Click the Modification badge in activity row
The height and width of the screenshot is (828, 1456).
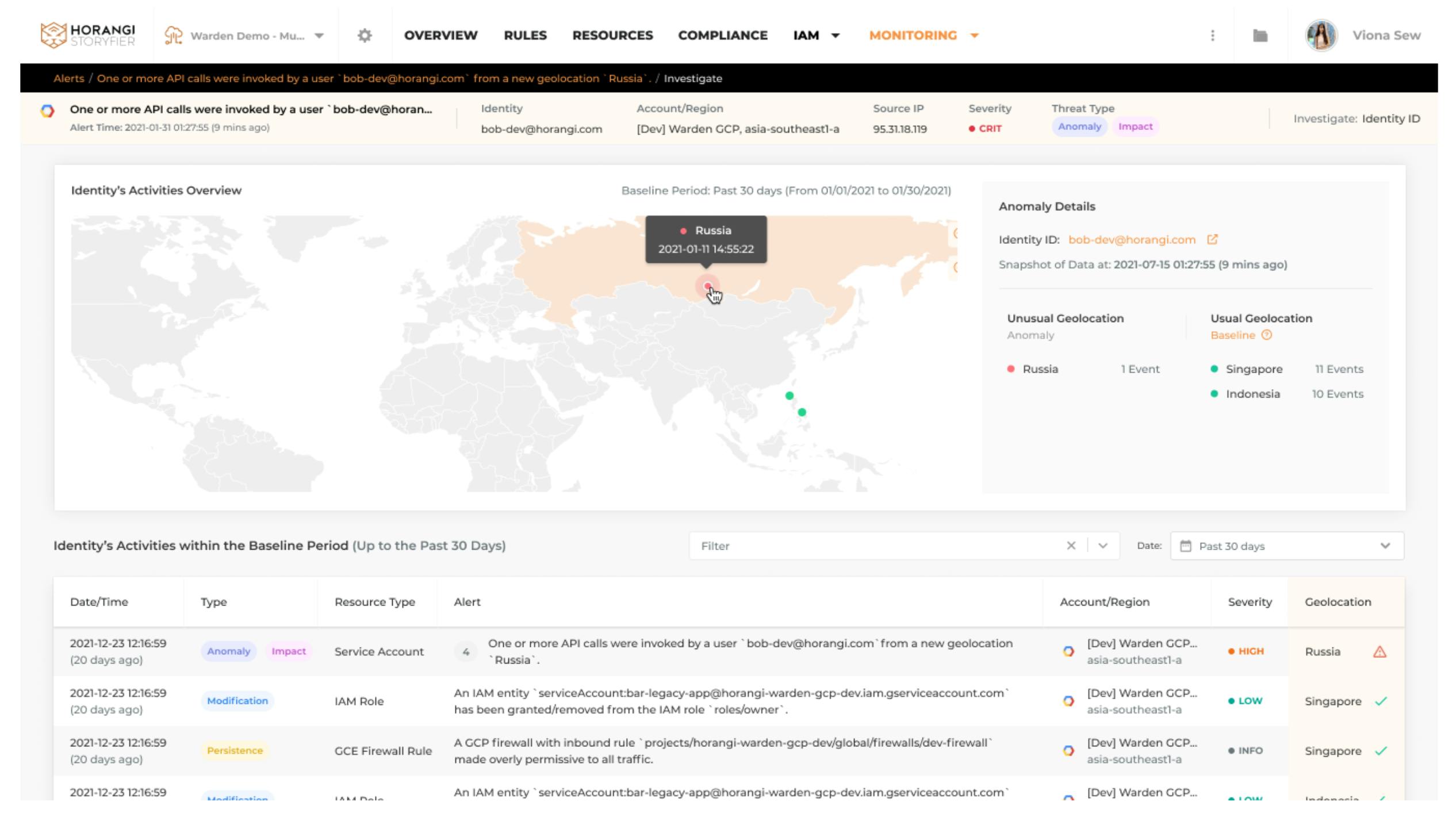tap(237, 701)
